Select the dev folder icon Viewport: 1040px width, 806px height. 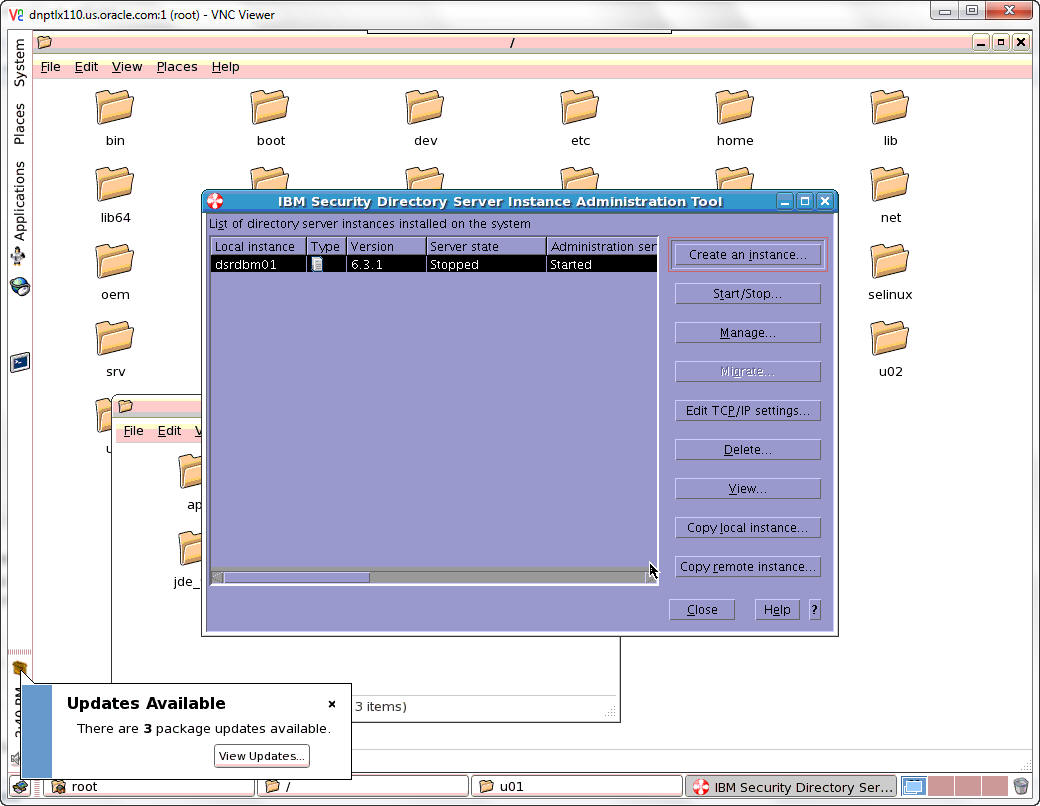(x=425, y=107)
